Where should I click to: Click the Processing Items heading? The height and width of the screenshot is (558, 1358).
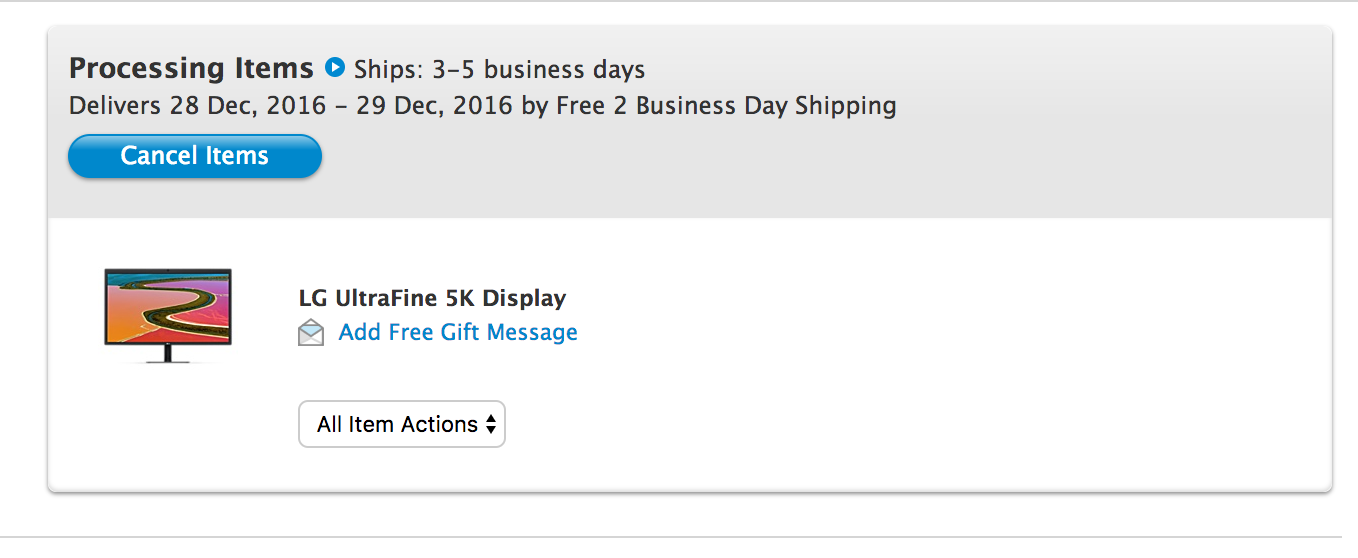click(x=191, y=68)
